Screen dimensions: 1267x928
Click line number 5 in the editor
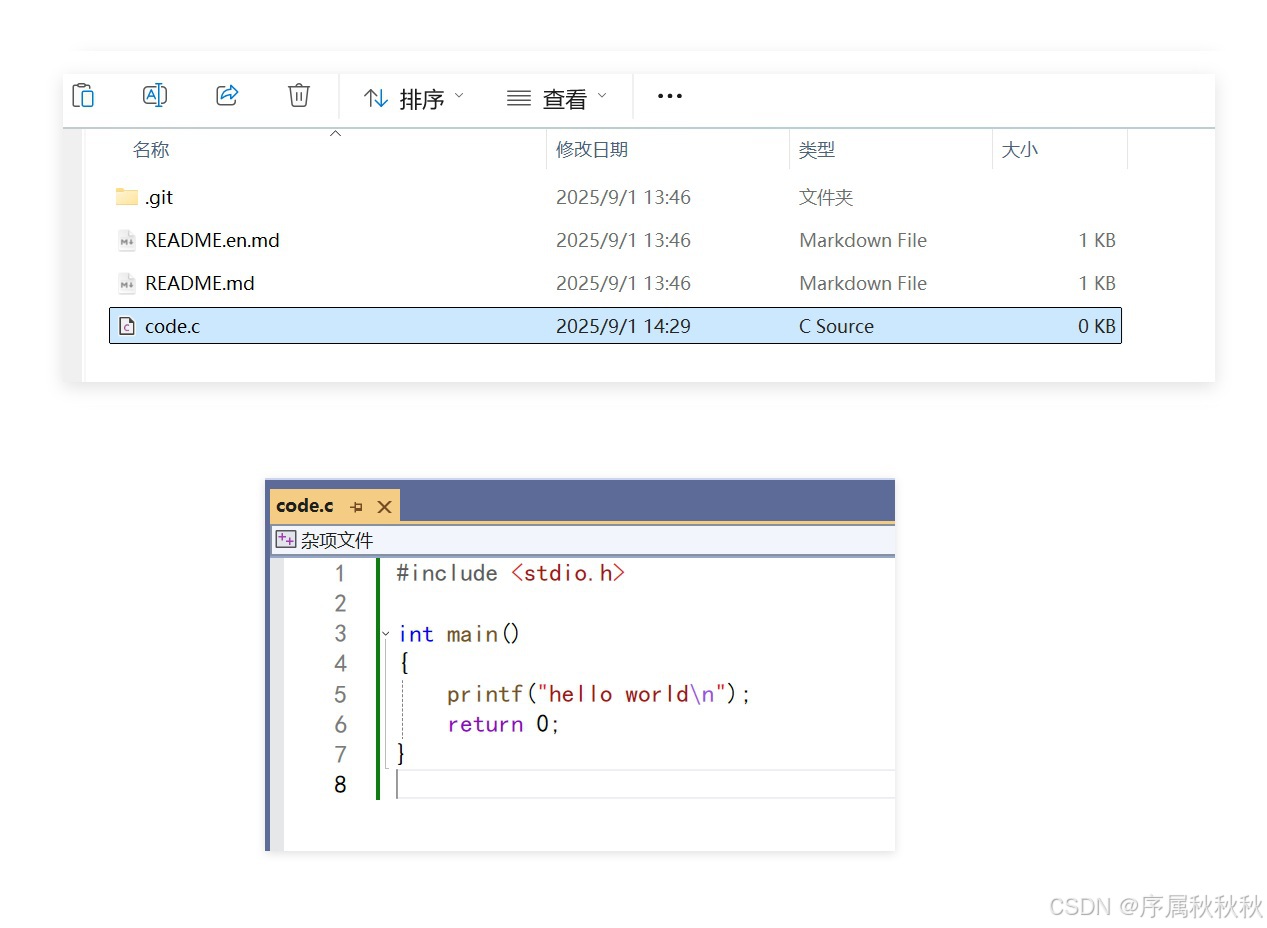click(340, 694)
